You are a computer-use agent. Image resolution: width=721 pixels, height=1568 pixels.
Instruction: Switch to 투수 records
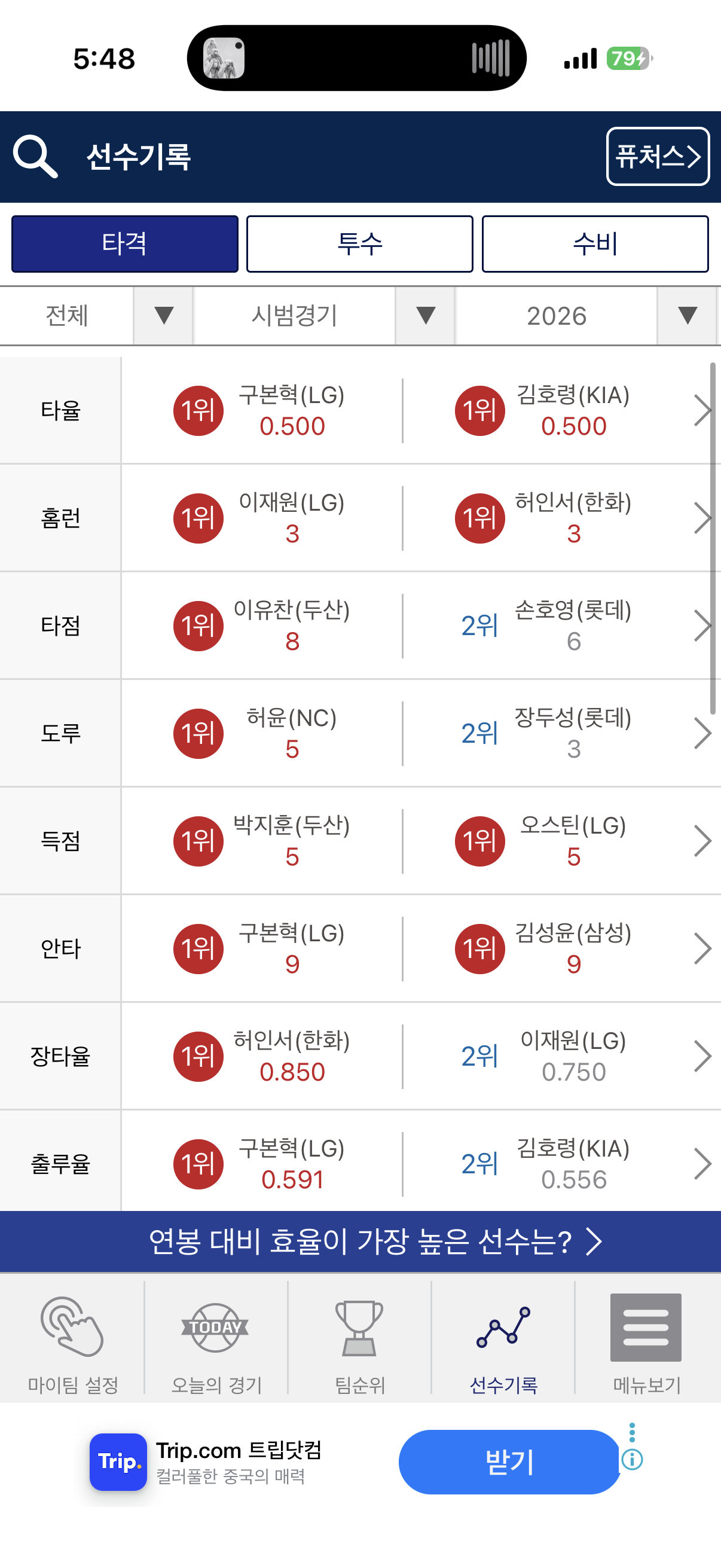coord(359,243)
